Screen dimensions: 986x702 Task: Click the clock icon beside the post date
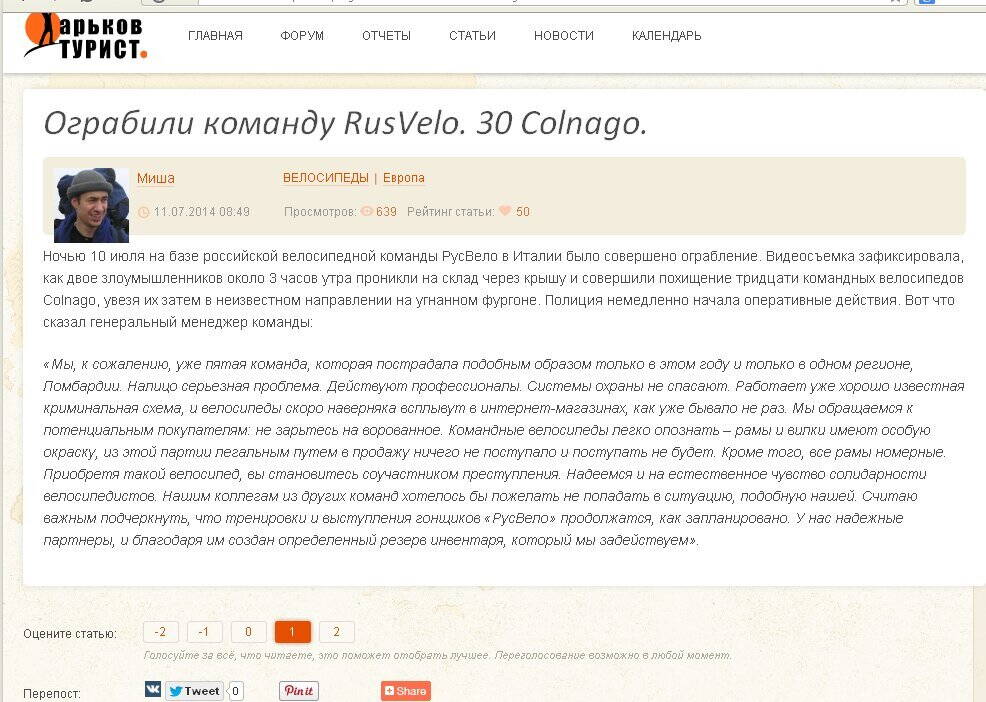coord(143,212)
